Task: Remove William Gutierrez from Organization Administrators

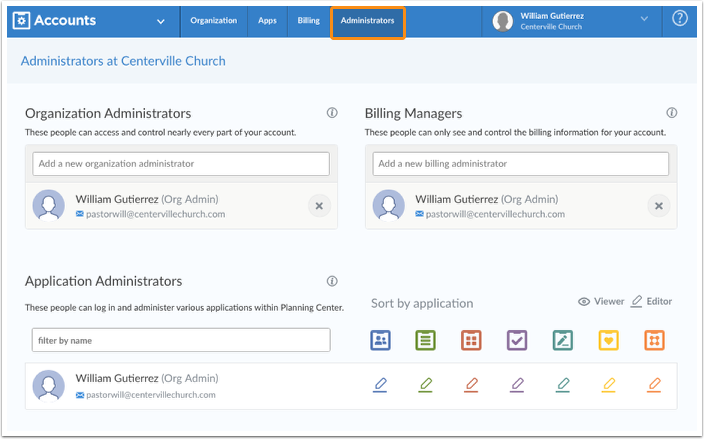Action: point(319,206)
